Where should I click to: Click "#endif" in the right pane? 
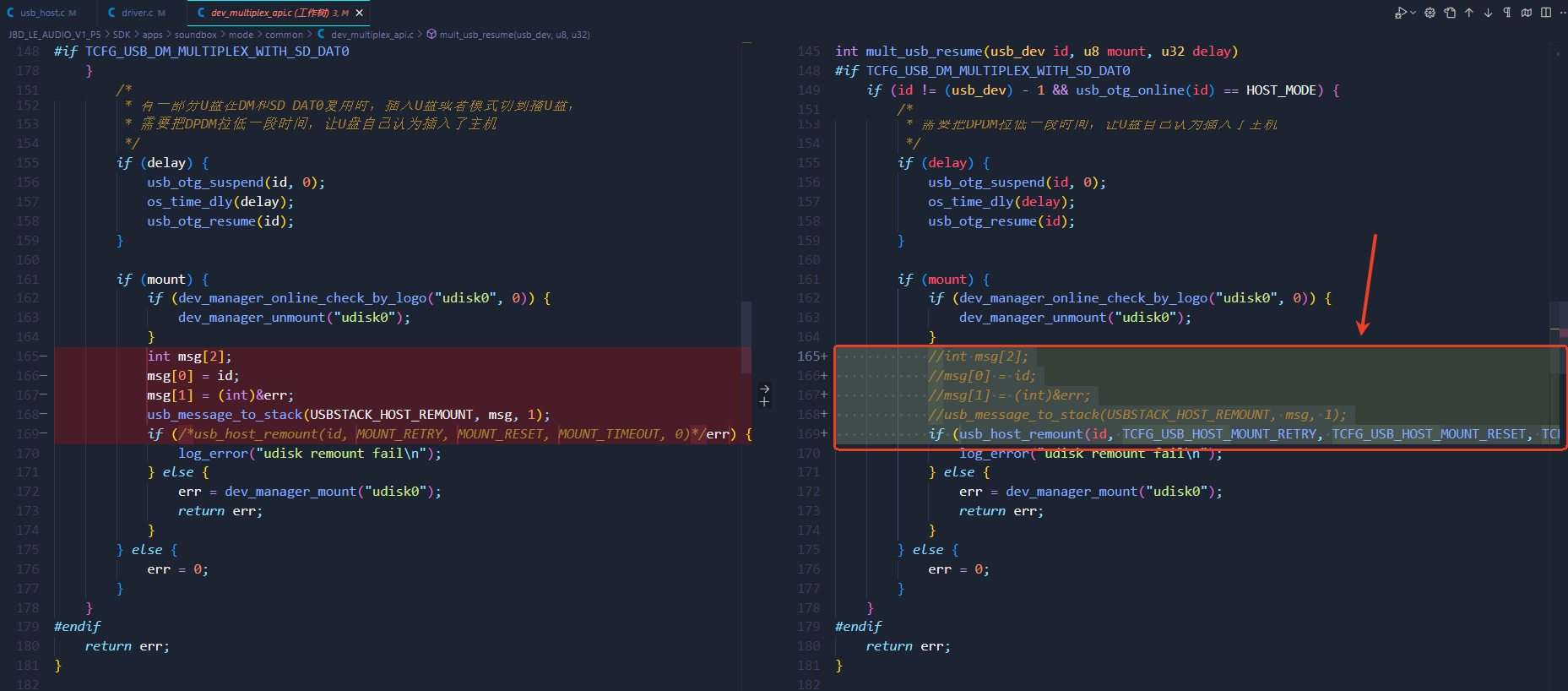(858, 627)
